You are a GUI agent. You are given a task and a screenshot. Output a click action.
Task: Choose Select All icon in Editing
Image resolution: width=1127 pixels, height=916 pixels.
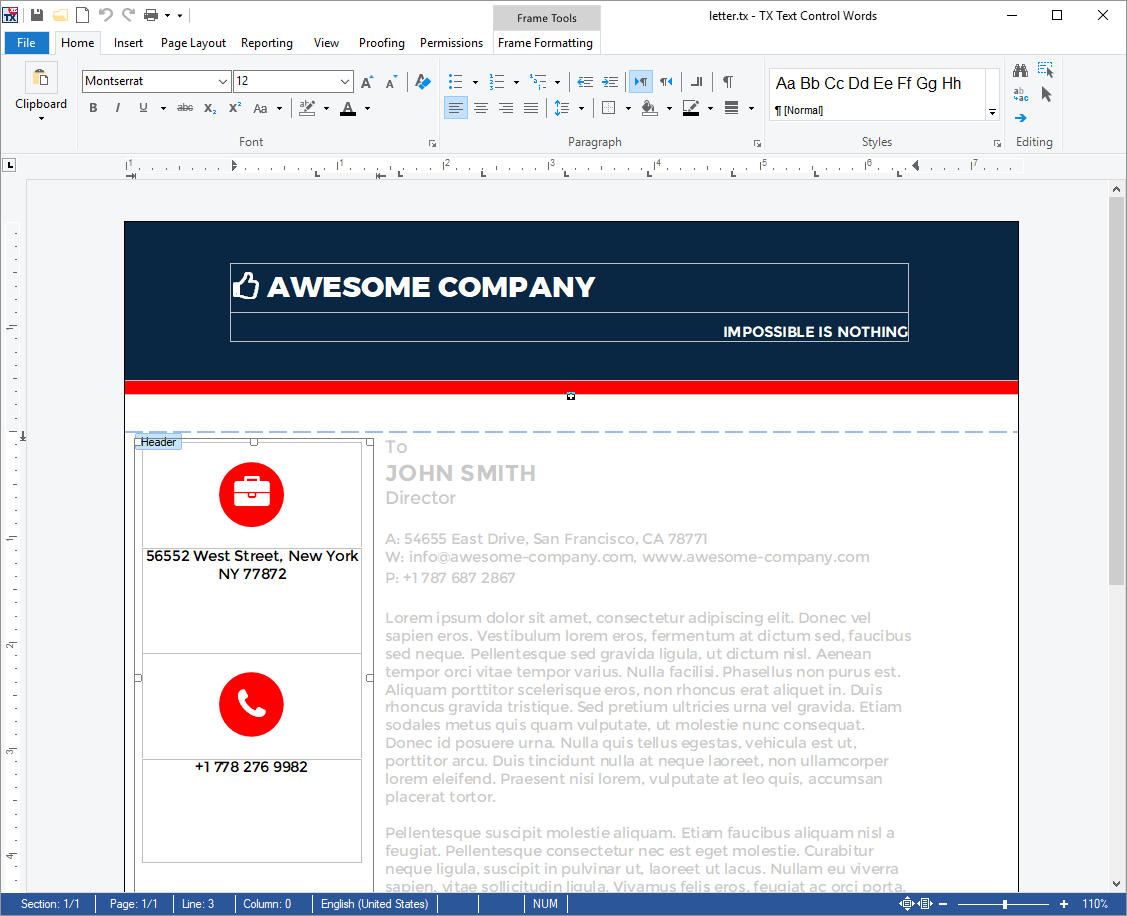(x=1046, y=70)
